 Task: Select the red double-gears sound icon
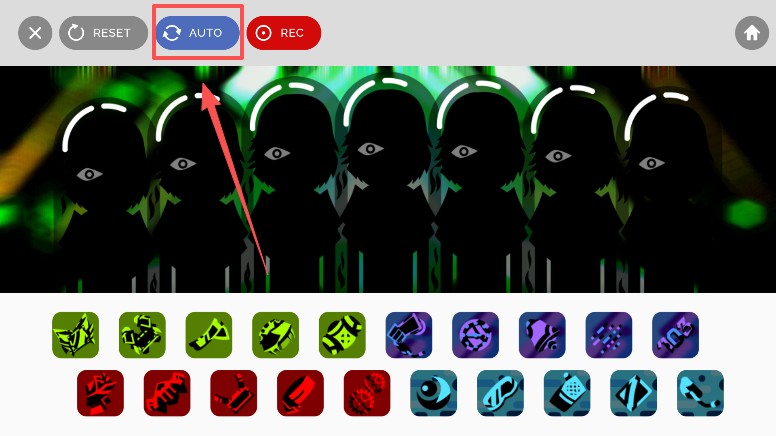[367, 393]
